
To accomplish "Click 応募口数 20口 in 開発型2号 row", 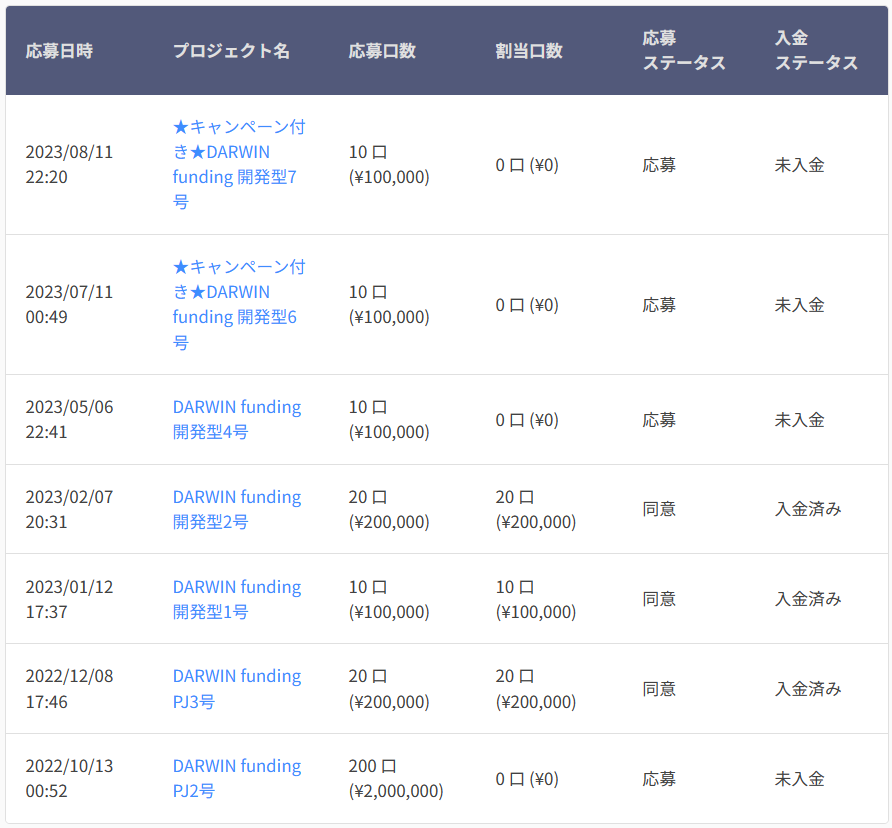I will coord(389,509).
